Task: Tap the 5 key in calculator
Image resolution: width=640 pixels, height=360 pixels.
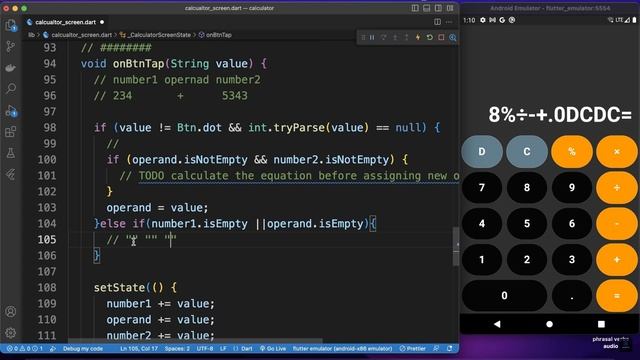Action: (527, 223)
